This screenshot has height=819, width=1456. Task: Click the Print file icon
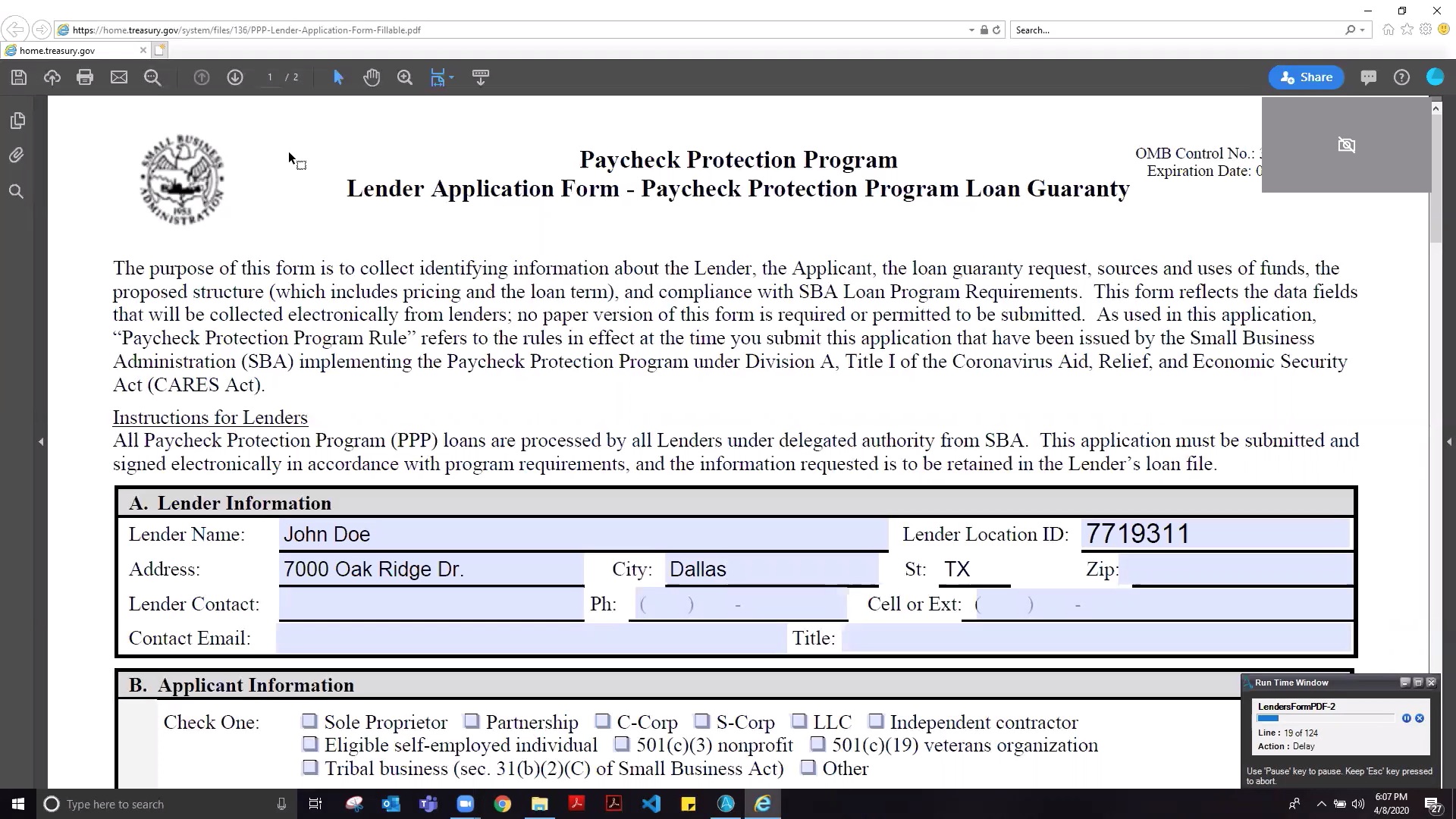tap(85, 77)
